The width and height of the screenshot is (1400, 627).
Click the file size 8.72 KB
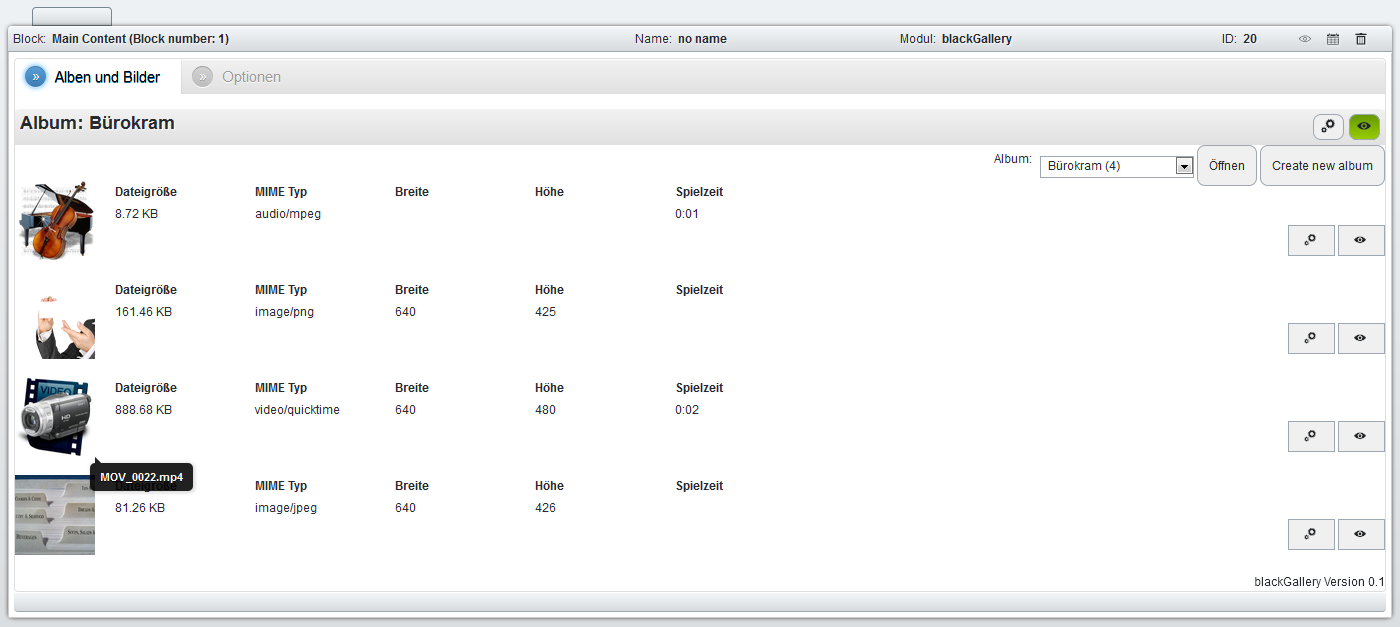(x=136, y=214)
